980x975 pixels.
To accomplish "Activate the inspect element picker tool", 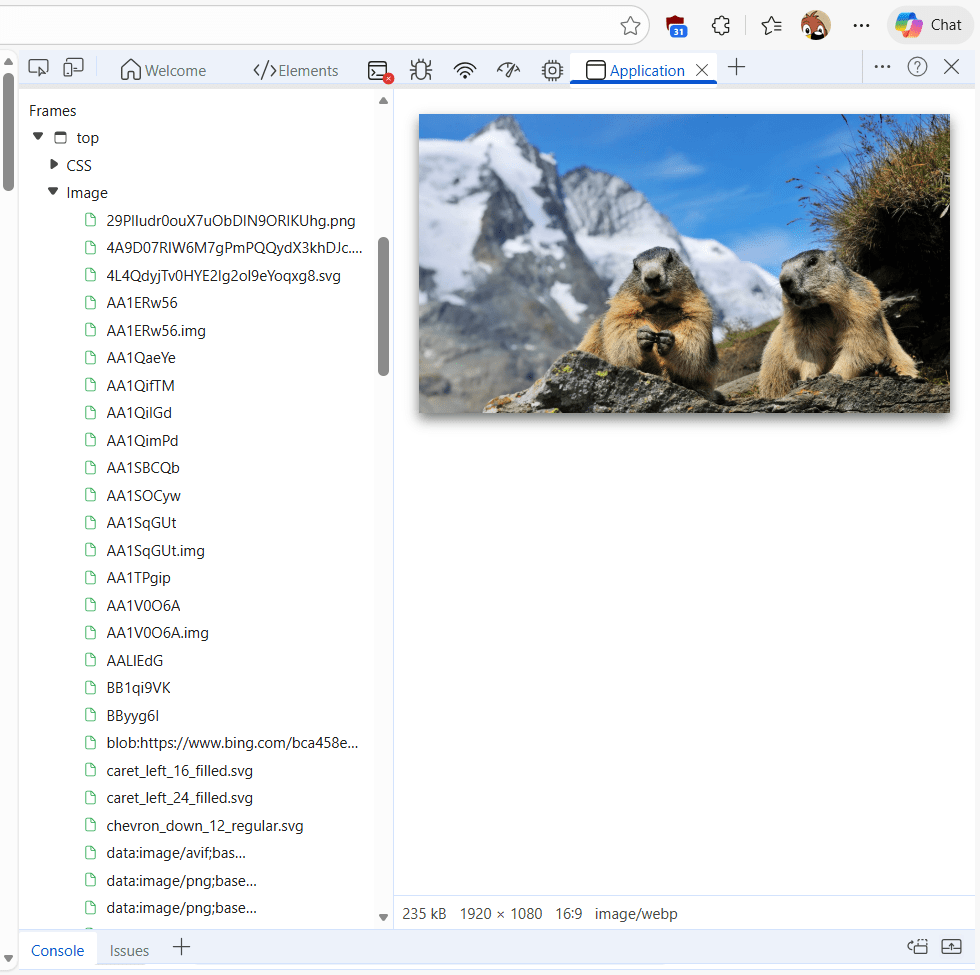I will (39, 68).
